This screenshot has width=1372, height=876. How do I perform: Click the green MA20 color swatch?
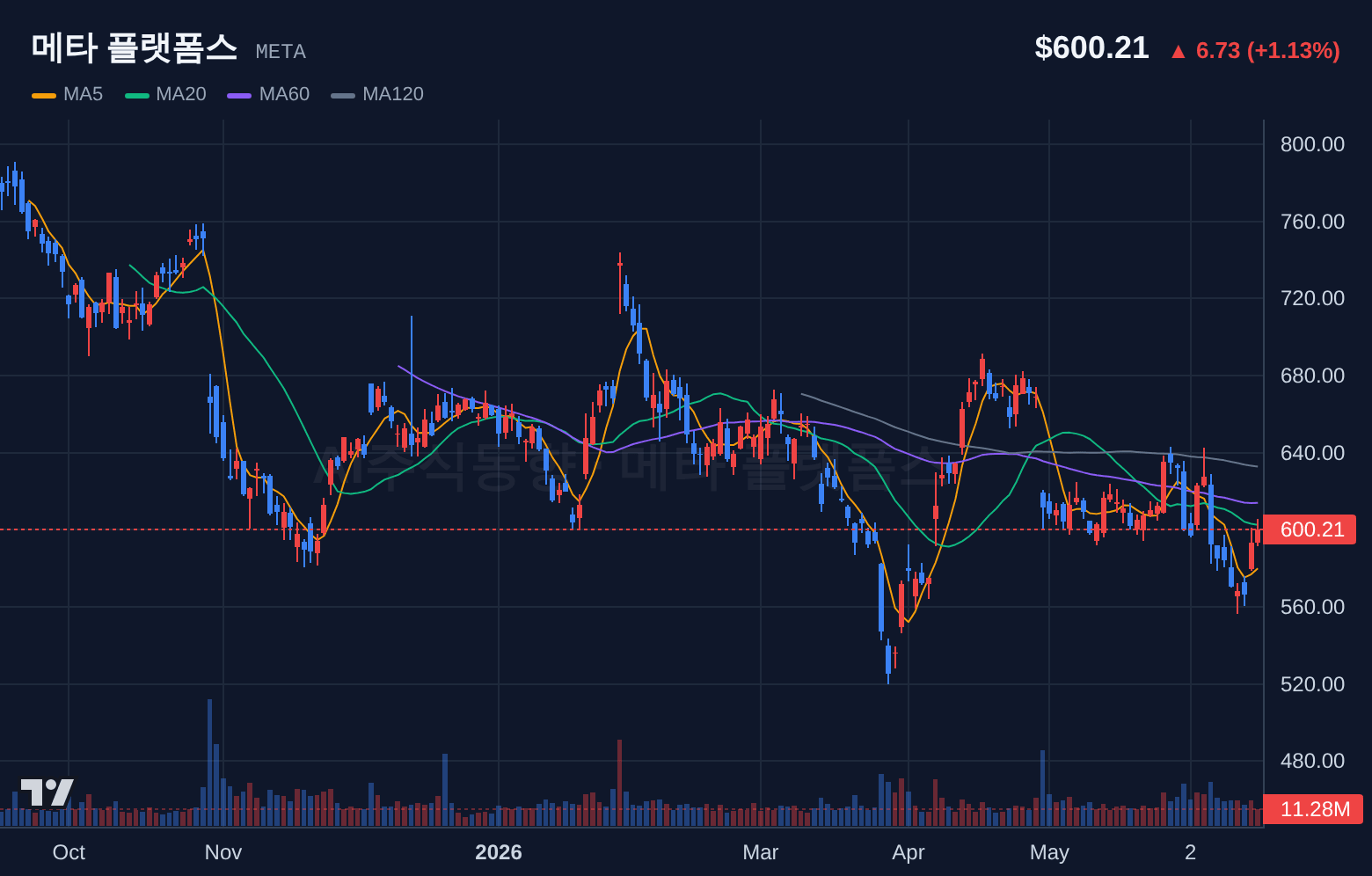coord(137,95)
